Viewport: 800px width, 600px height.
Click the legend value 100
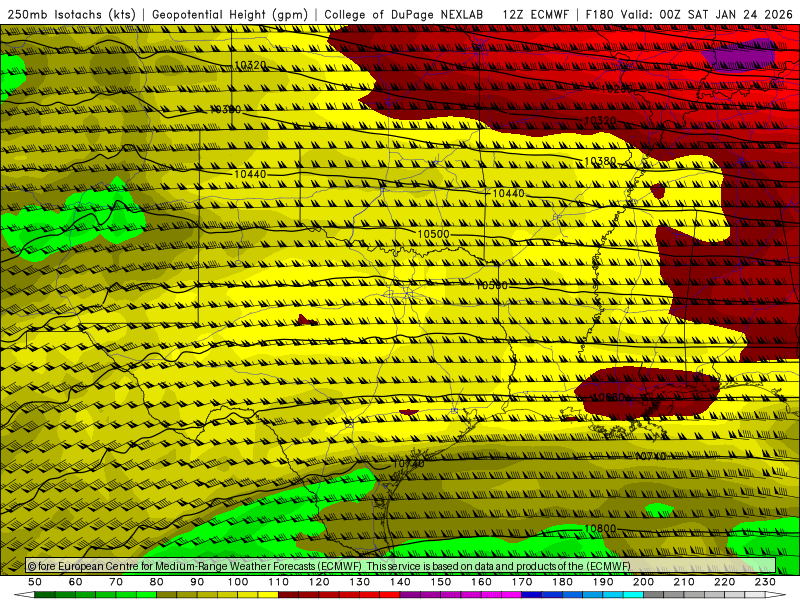[x=238, y=582]
